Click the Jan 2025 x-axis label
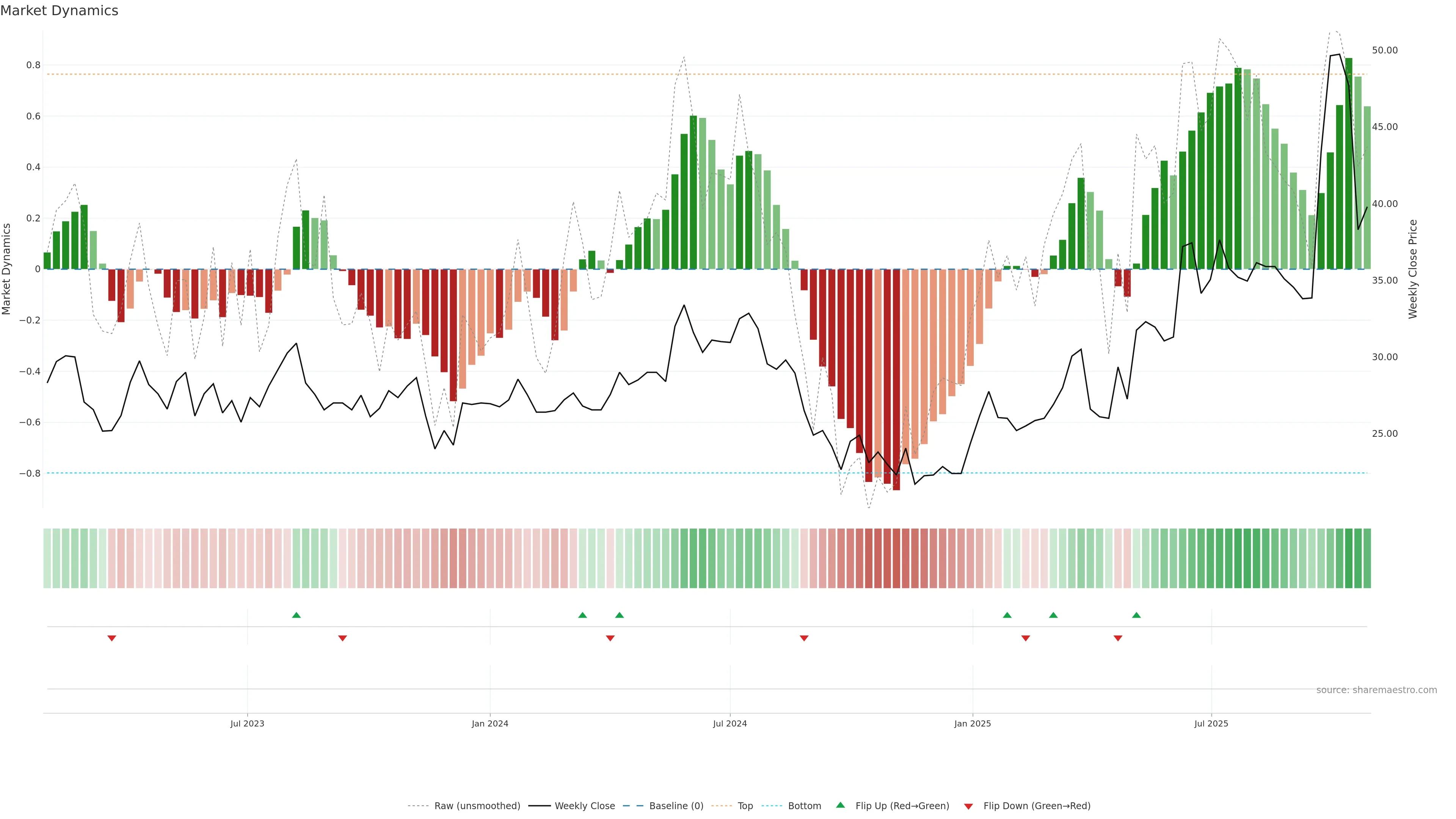The width and height of the screenshot is (1456, 819). (972, 723)
